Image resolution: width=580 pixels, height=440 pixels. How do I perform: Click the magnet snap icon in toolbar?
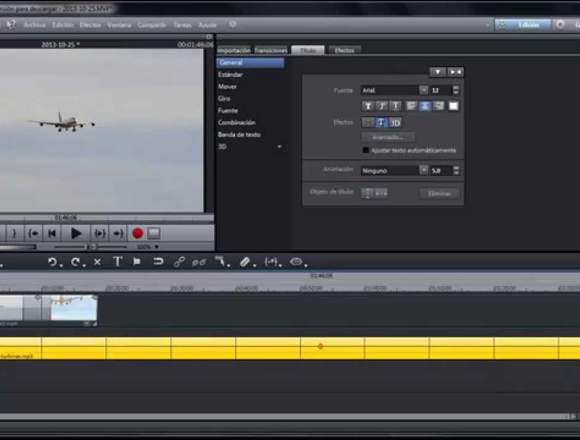tap(158, 262)
